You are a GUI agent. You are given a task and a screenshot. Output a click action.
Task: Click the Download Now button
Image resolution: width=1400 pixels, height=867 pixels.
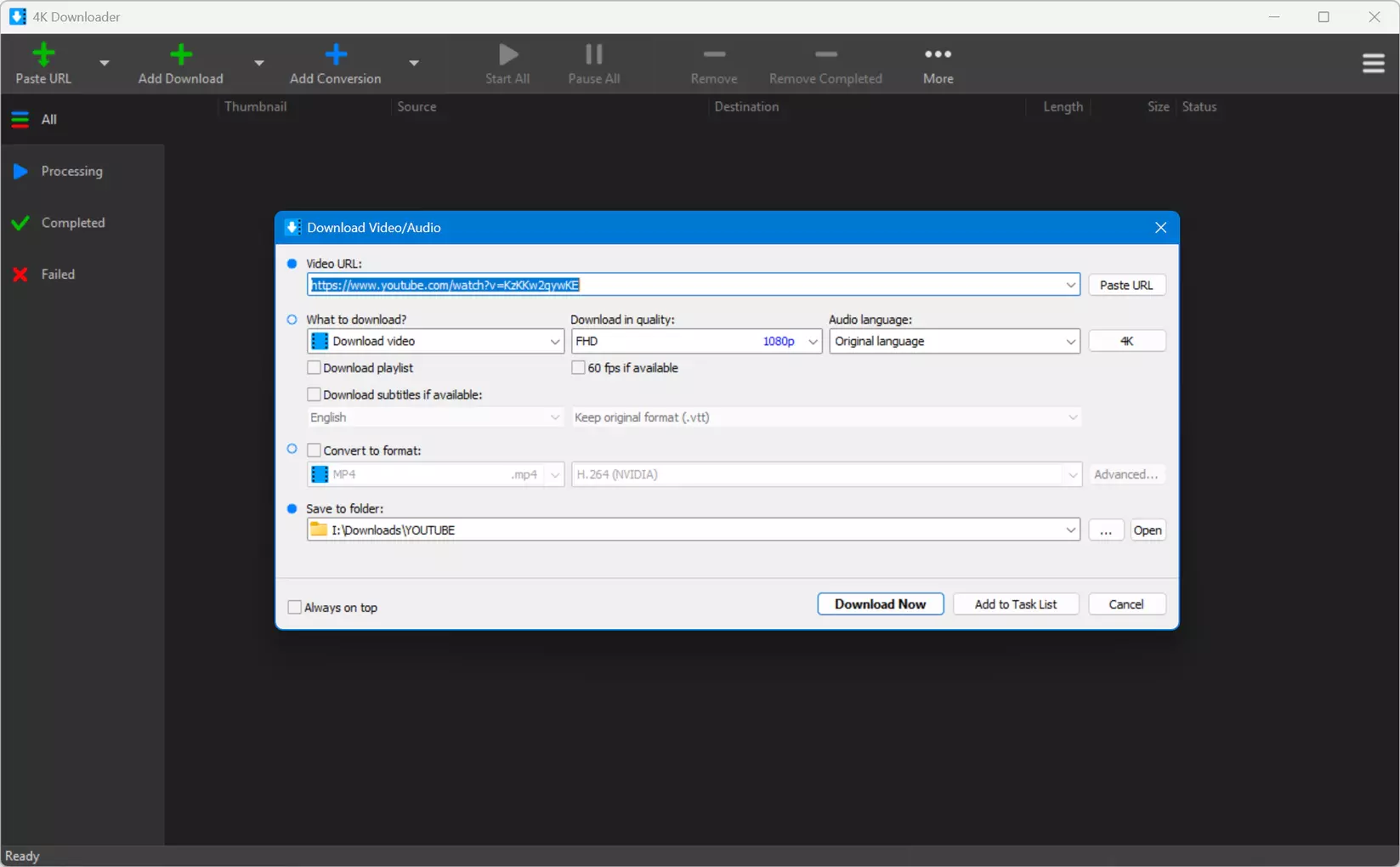pos(881,603)
